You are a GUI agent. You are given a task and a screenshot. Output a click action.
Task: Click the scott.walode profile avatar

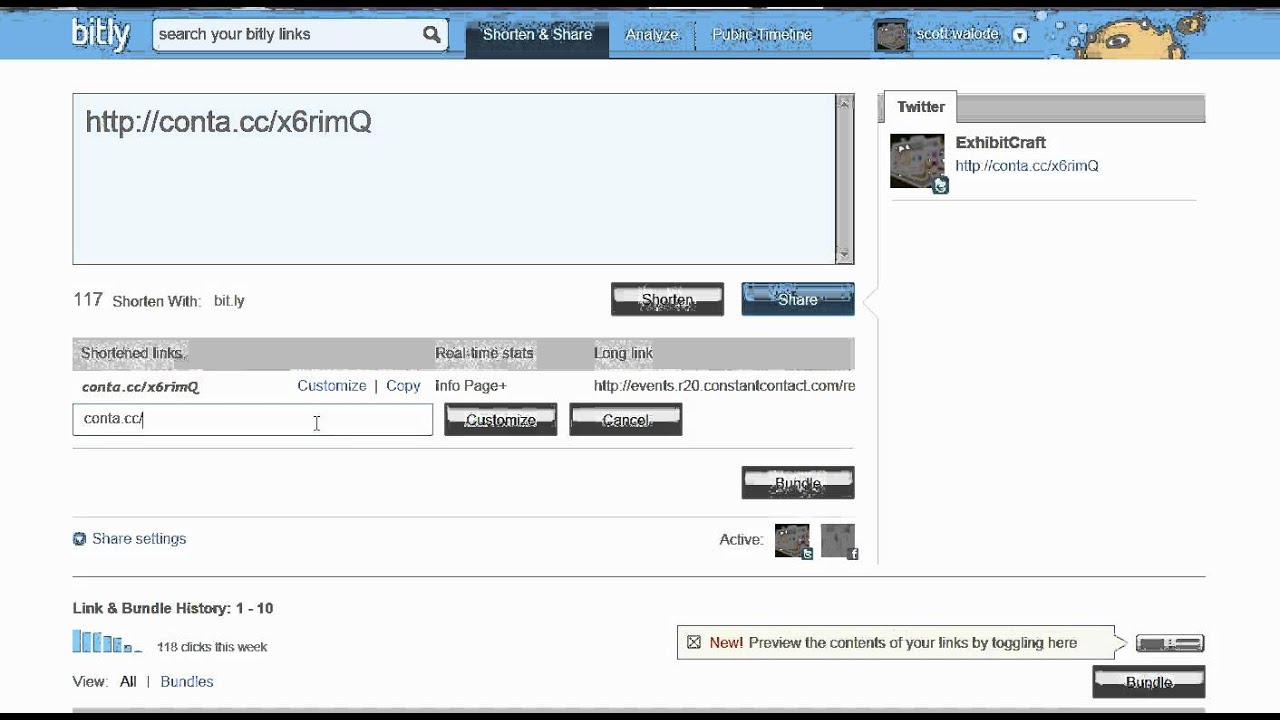(891, 35)
